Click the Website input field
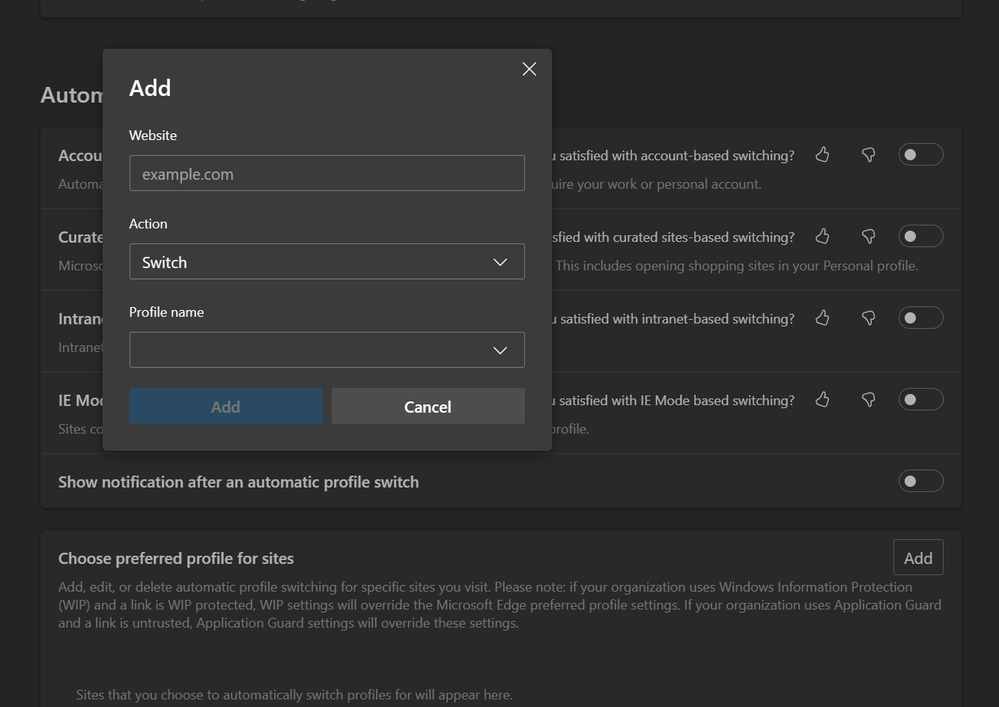The image size is (999, 707). [x=326, y=174]
